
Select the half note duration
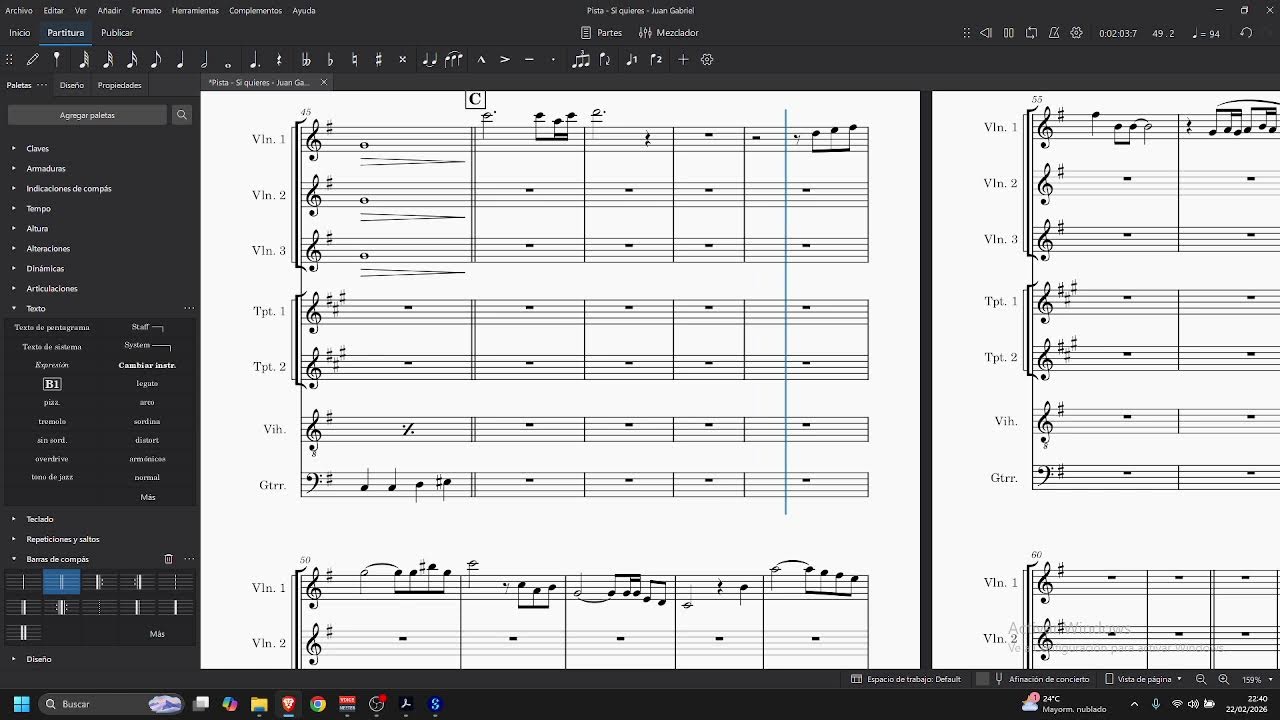tap(204, 60)
